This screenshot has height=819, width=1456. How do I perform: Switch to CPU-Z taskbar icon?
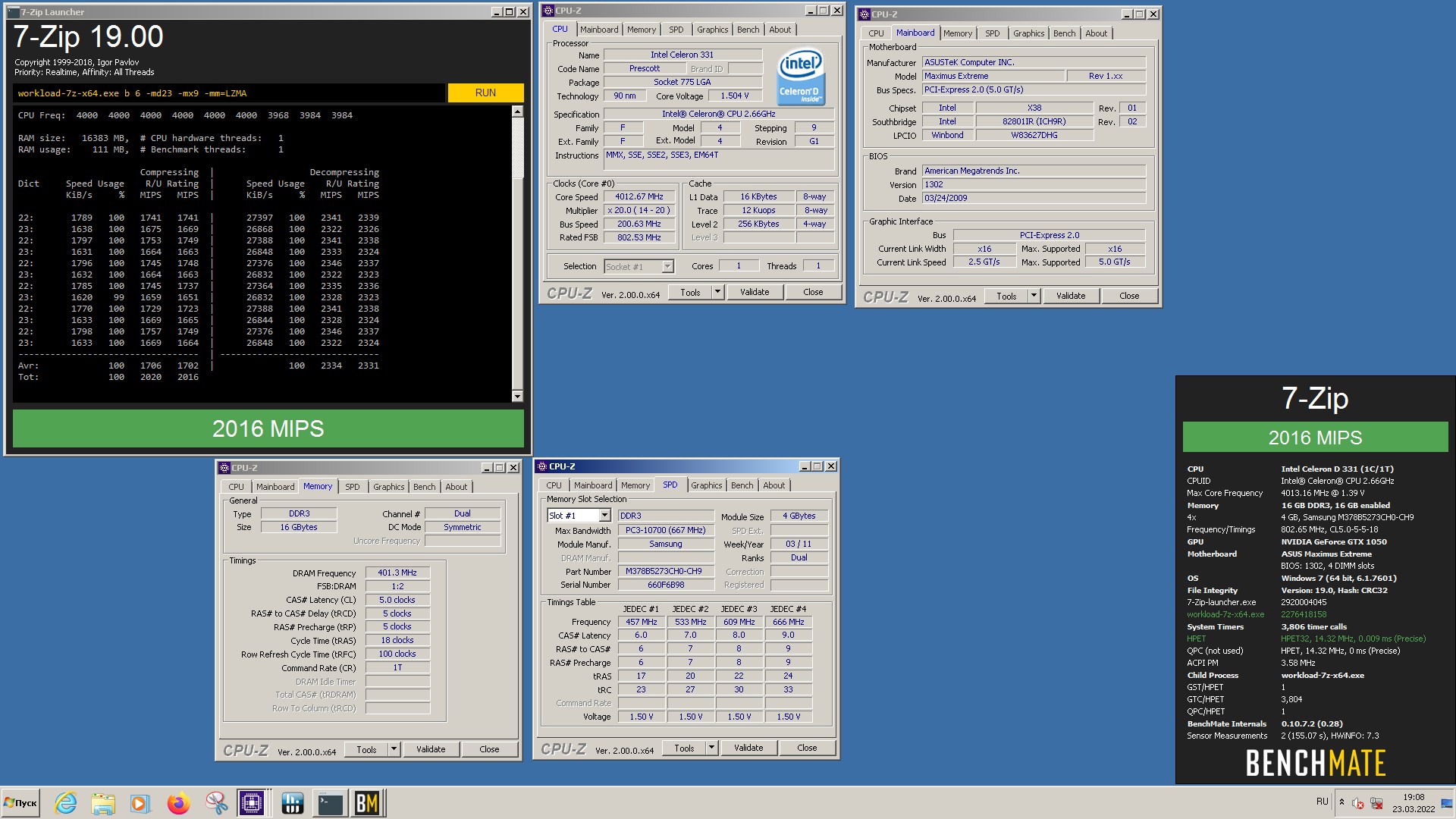252,803
